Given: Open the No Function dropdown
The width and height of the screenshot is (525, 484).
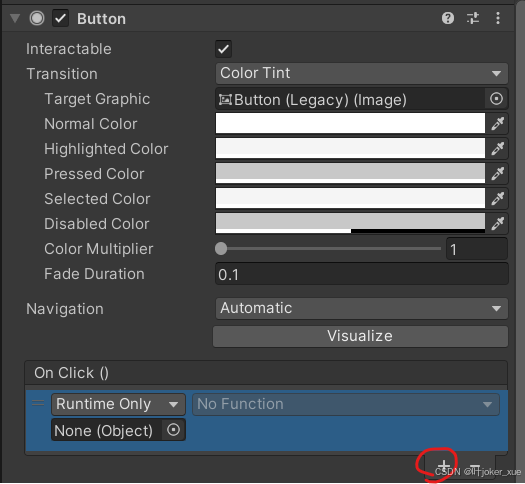Looking at the screenshot, I should [x=346, y=404].
